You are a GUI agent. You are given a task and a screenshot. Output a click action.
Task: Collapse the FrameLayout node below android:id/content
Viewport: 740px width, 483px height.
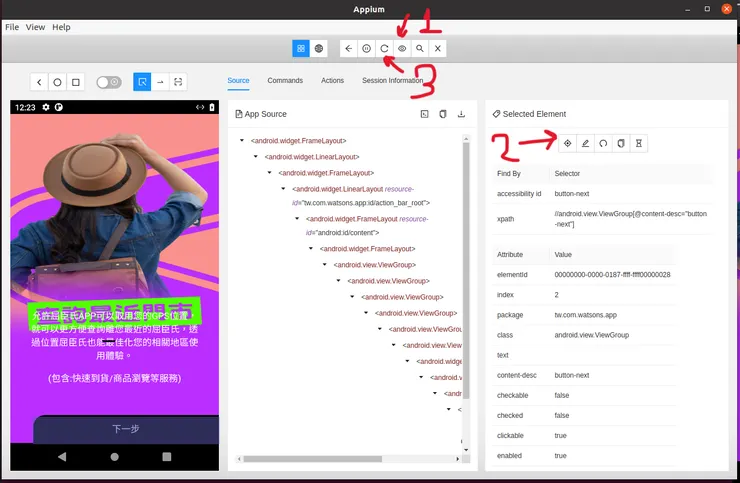point(311,248)
